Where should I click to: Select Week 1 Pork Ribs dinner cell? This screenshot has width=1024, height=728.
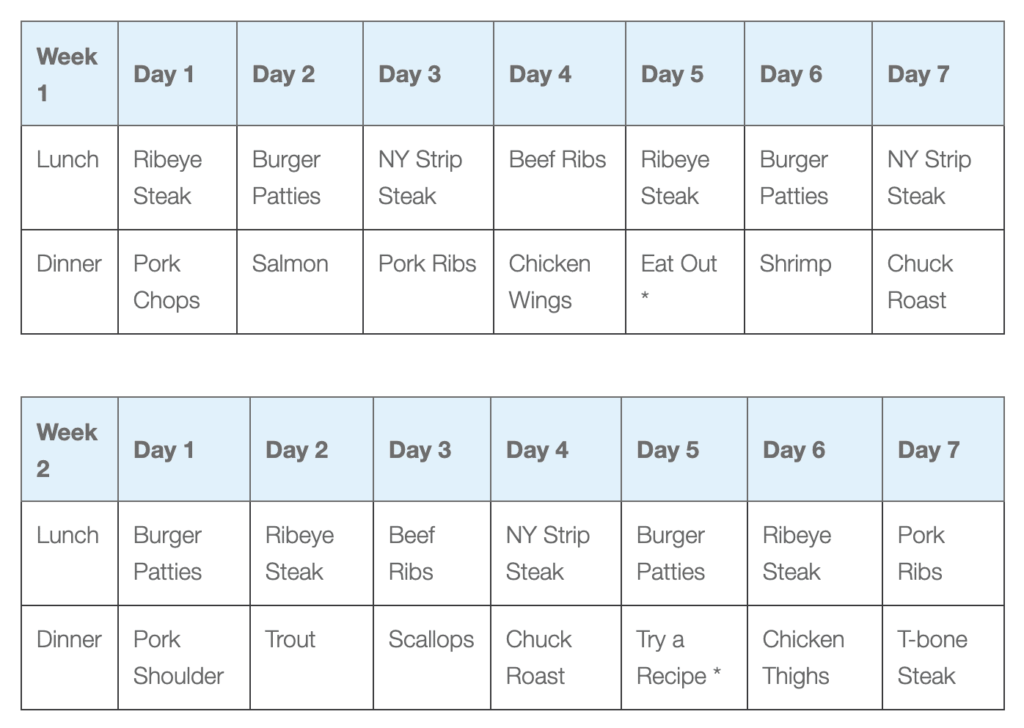click(428, 282)
